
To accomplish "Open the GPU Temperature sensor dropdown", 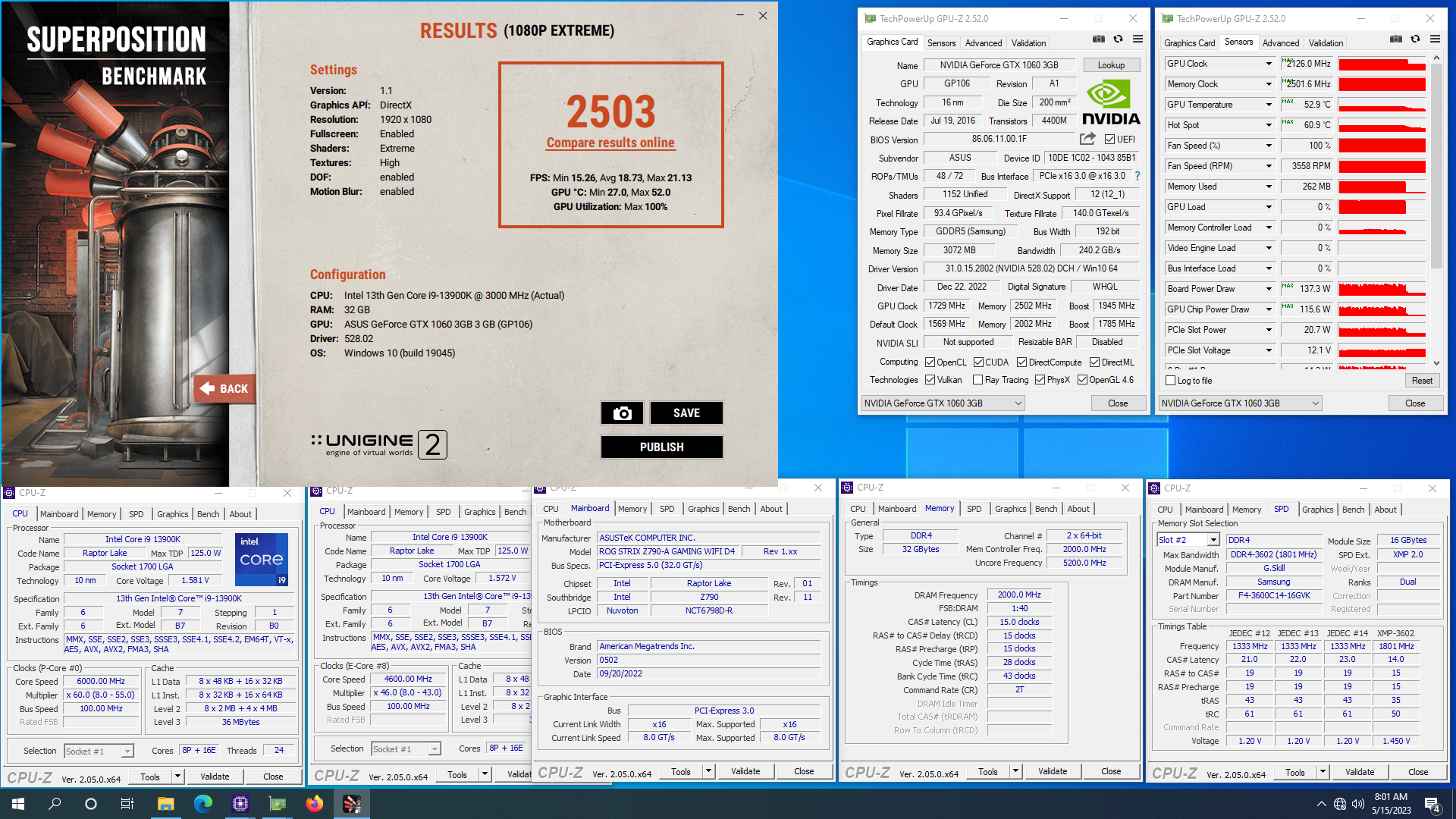I will coord(1269,105).
